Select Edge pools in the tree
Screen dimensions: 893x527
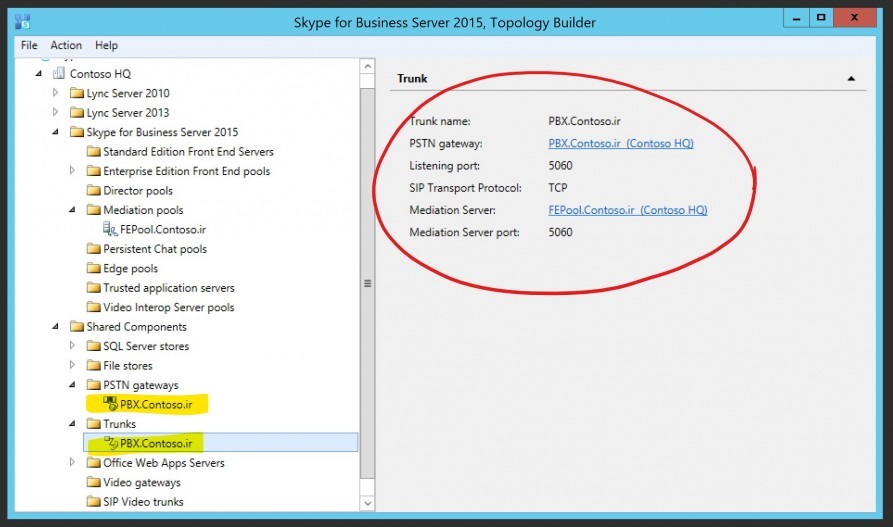click(130, 268)
